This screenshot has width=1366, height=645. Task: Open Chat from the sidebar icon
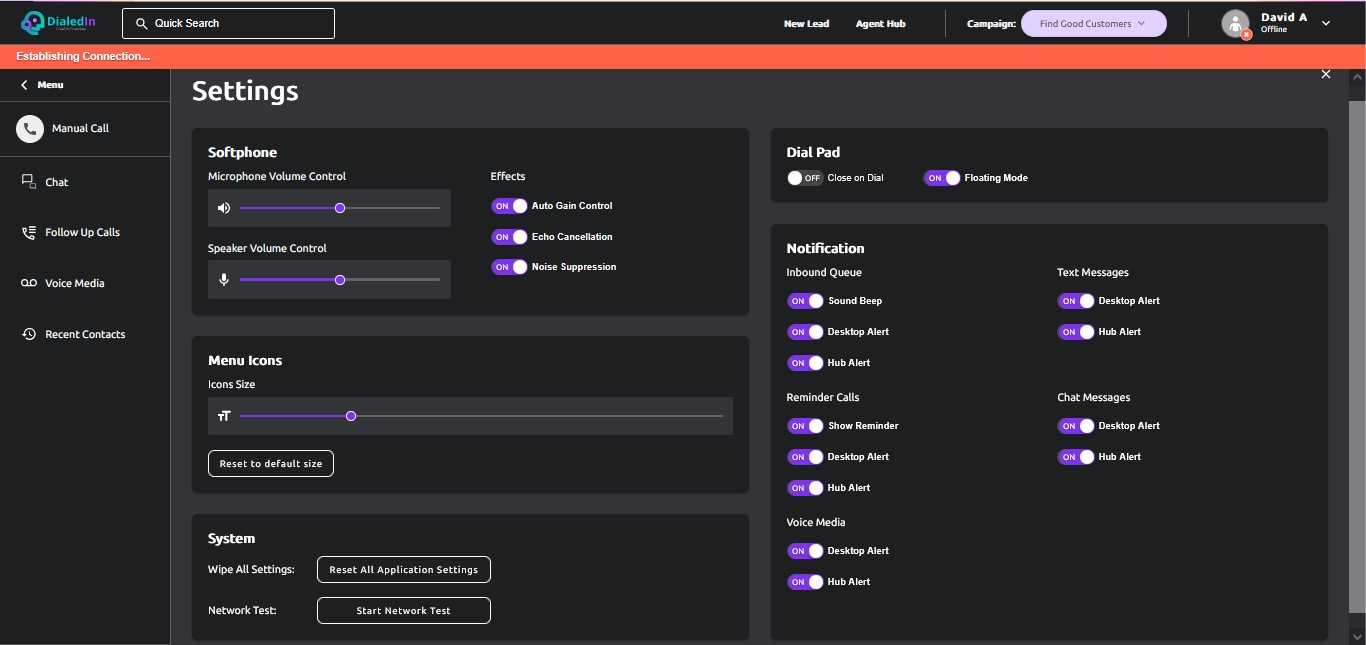pos(29,182)
